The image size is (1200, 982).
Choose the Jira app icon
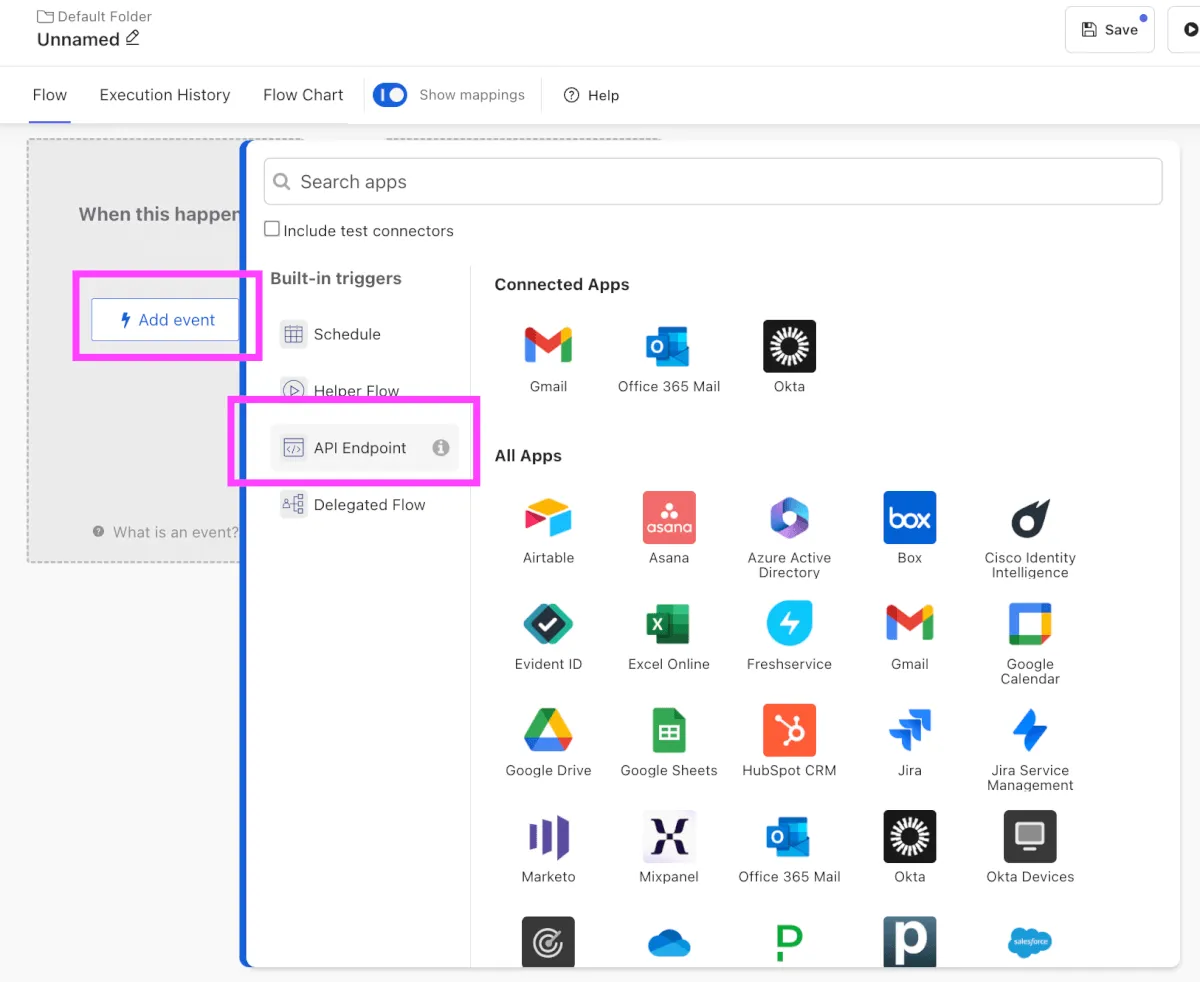(909, 730)
